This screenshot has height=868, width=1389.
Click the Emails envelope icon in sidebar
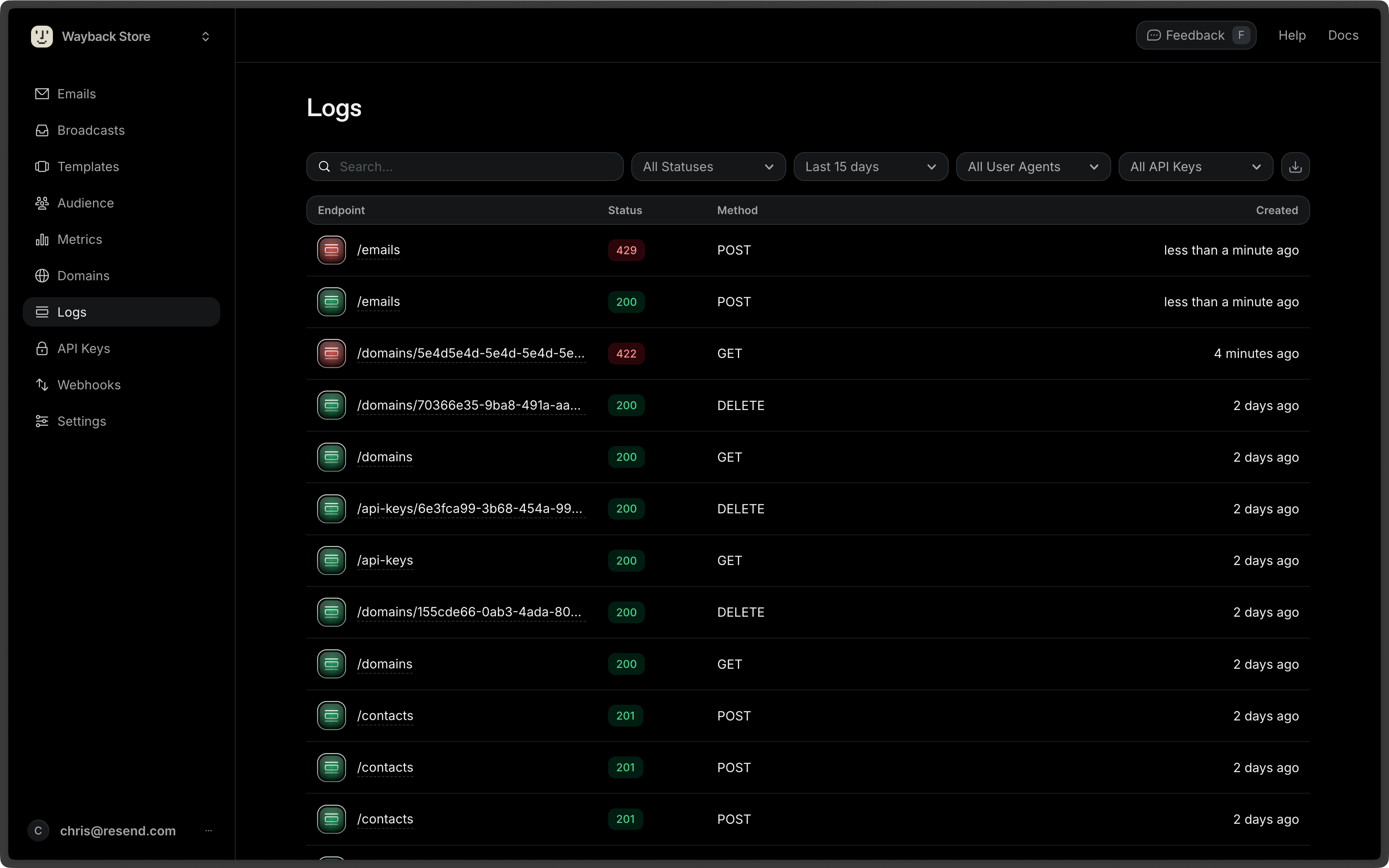click(x=42, y=93)
